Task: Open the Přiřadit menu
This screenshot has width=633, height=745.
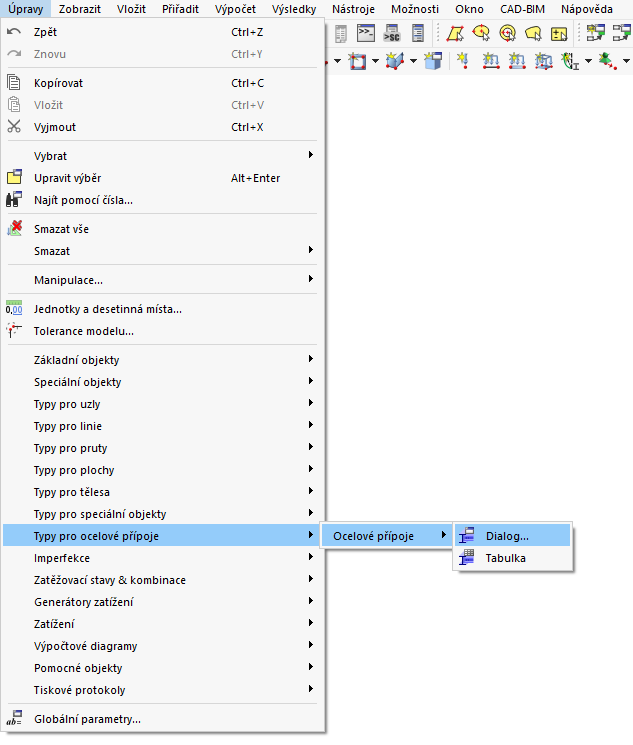Action: (x=180, y=9)
